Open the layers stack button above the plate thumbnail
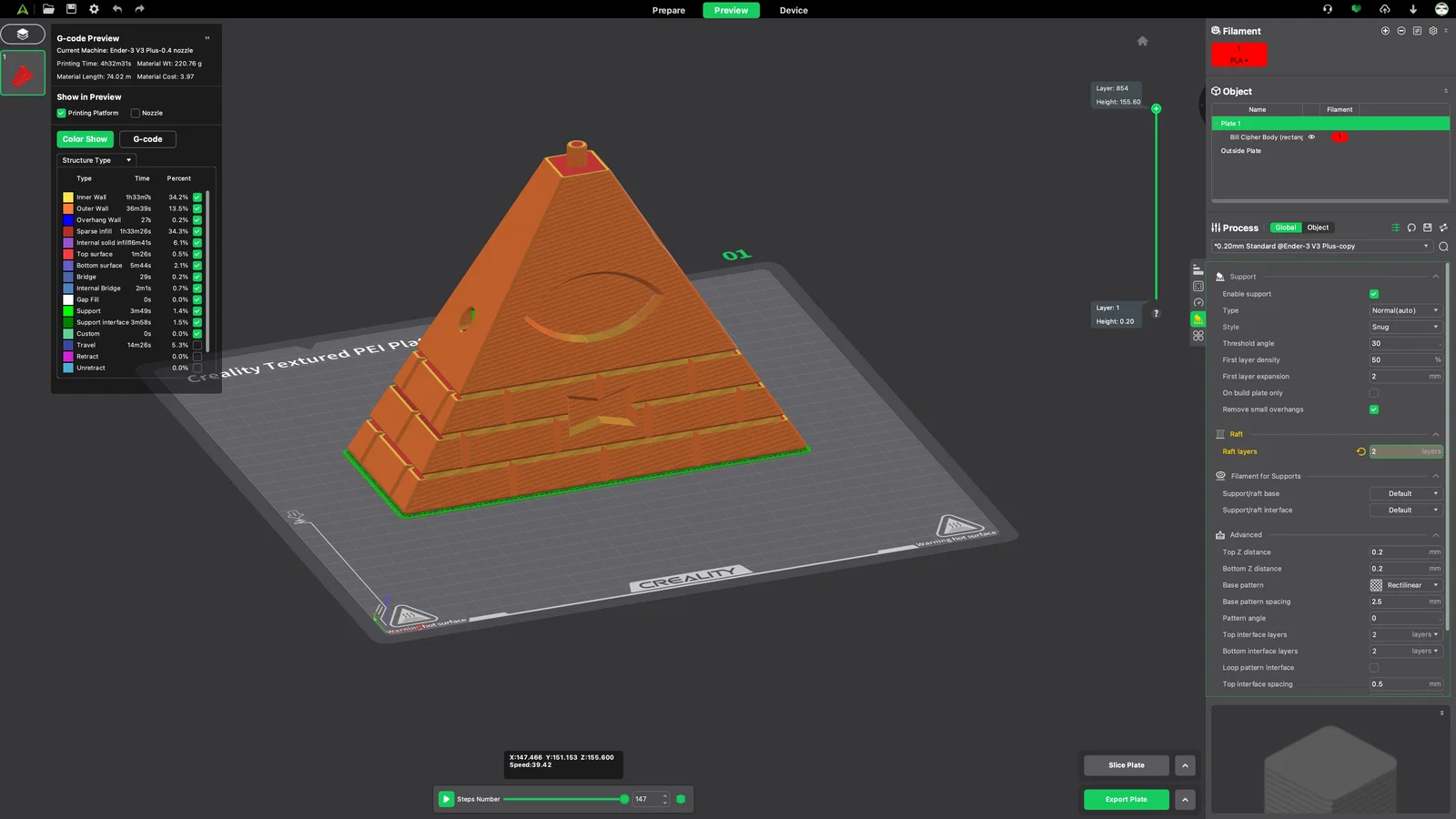Image resolution: width=1456 pixels, height=819 pixels. coord(23,35)
